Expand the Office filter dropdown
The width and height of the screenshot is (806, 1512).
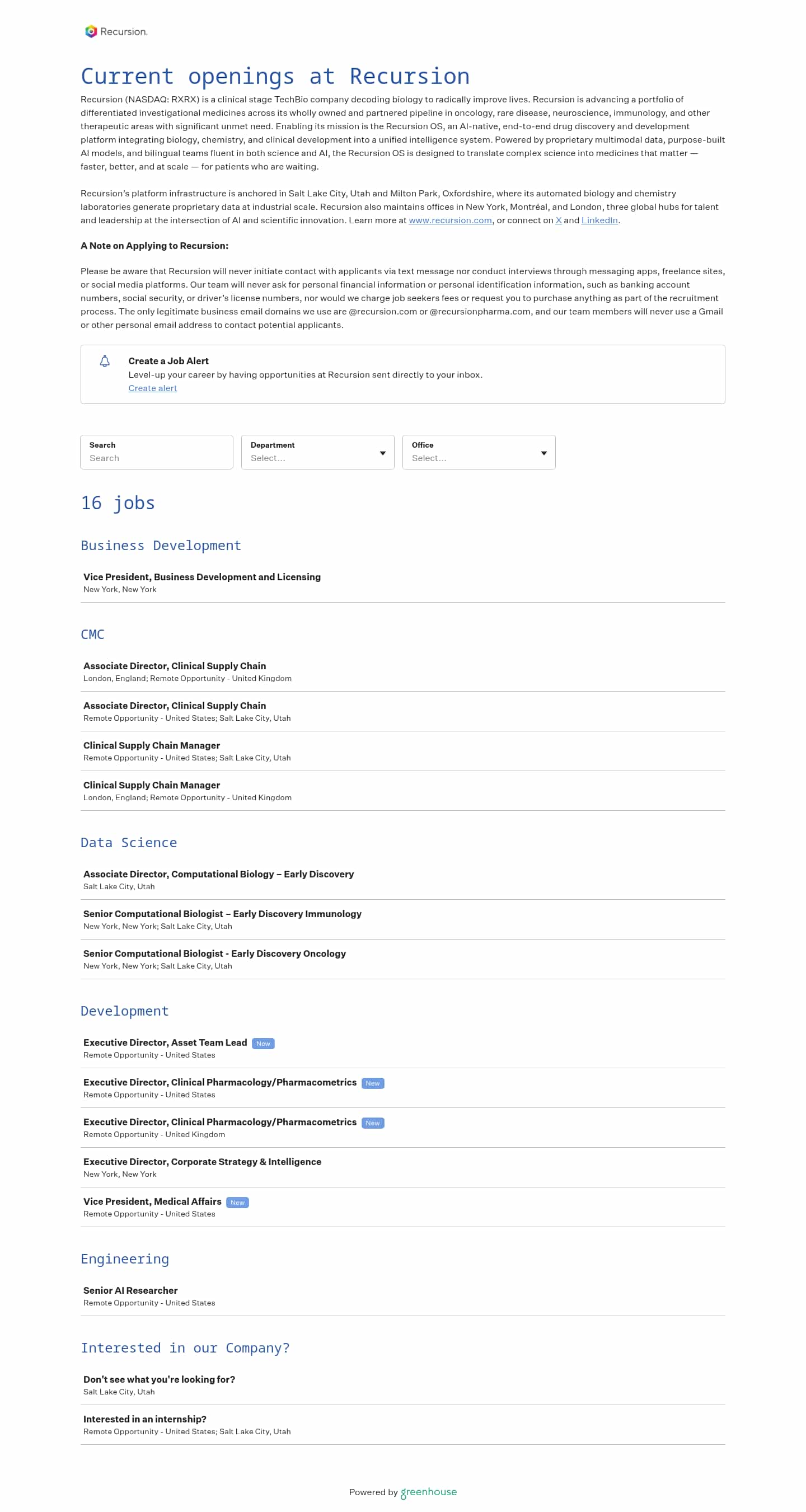[479, 452]
